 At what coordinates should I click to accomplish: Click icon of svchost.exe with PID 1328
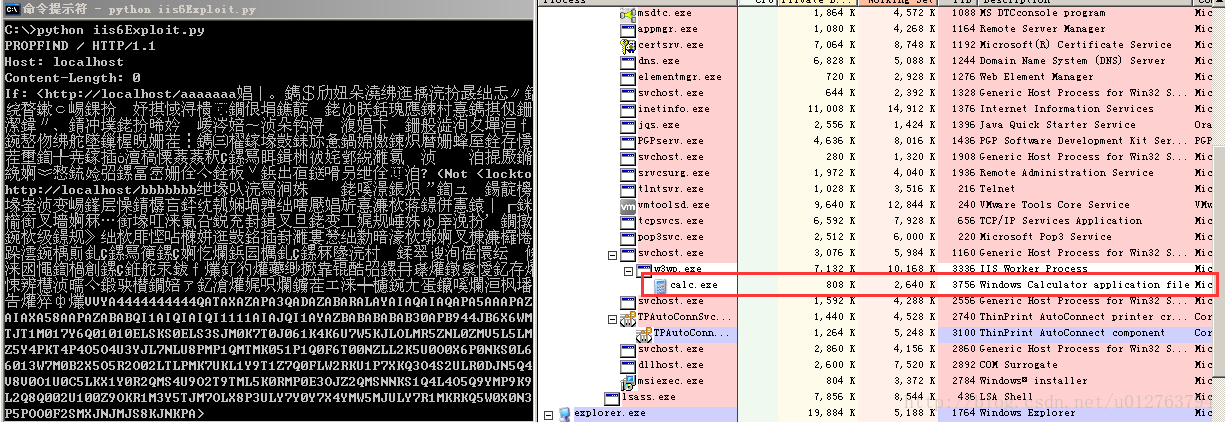[628, 93]
